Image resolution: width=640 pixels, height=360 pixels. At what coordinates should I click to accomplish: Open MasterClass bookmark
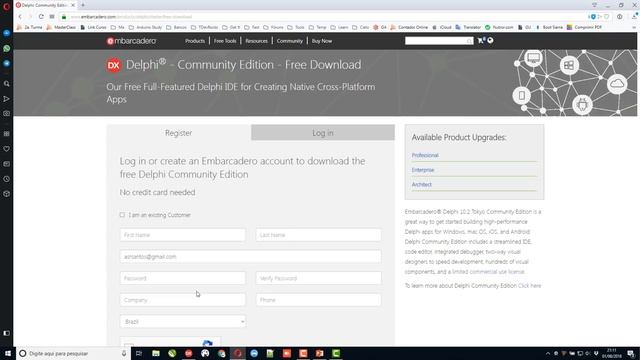[x=61, y=27]
